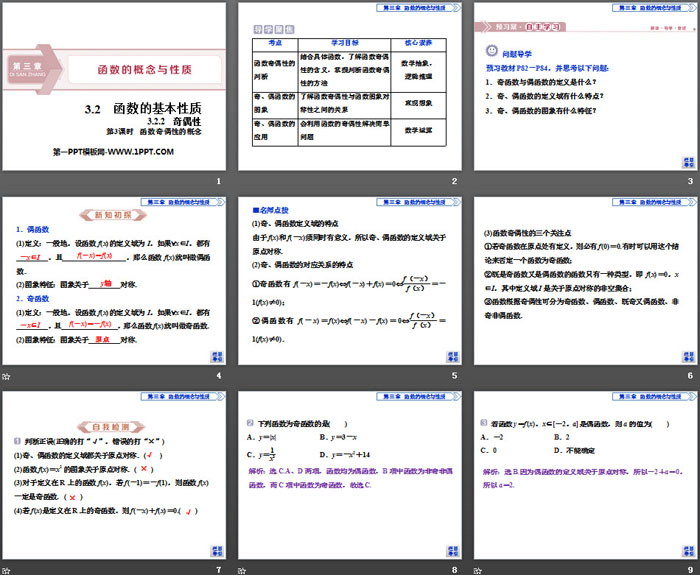Click the navigation icon on slide 5 corner

click(x=449, y=357)
